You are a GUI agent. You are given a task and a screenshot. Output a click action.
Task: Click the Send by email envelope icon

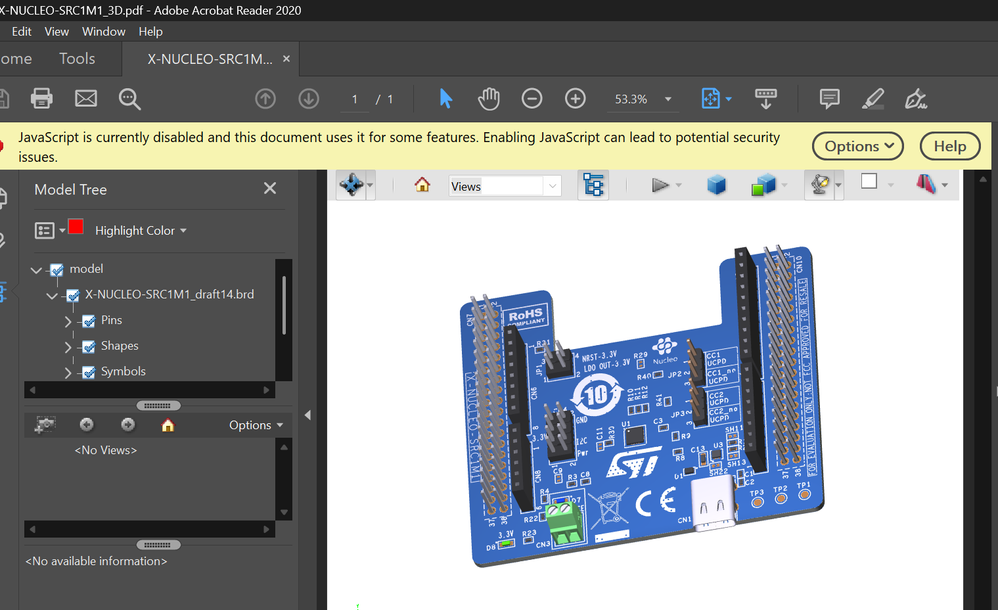click(x=86, y=99)
